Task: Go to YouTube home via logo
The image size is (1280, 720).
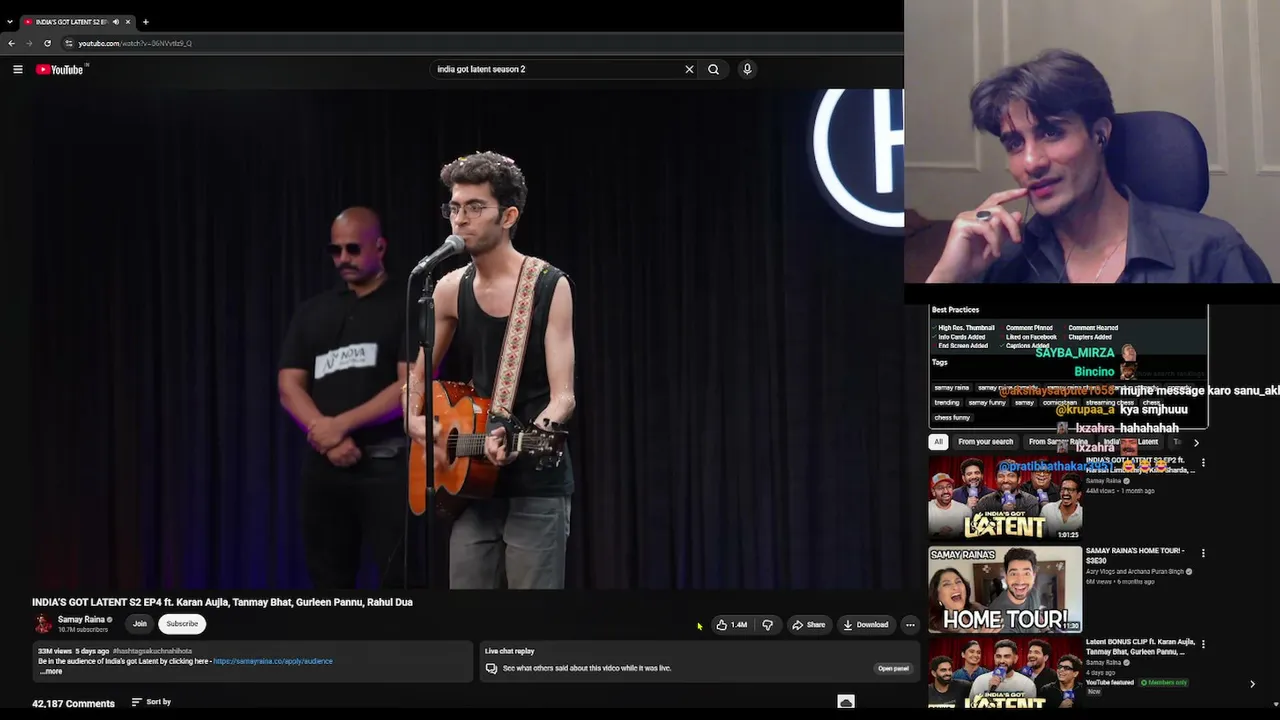Action: [62, 69]
